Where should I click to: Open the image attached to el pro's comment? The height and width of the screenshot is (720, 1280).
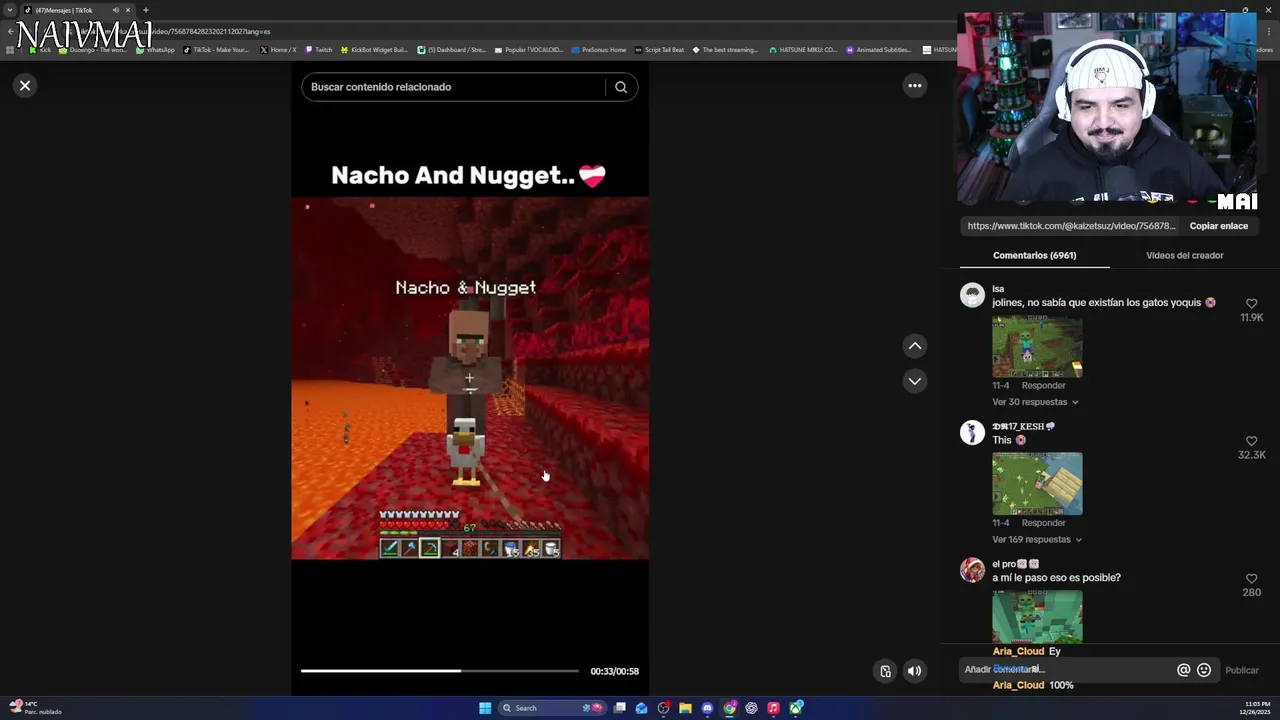tap(1037, 617)
